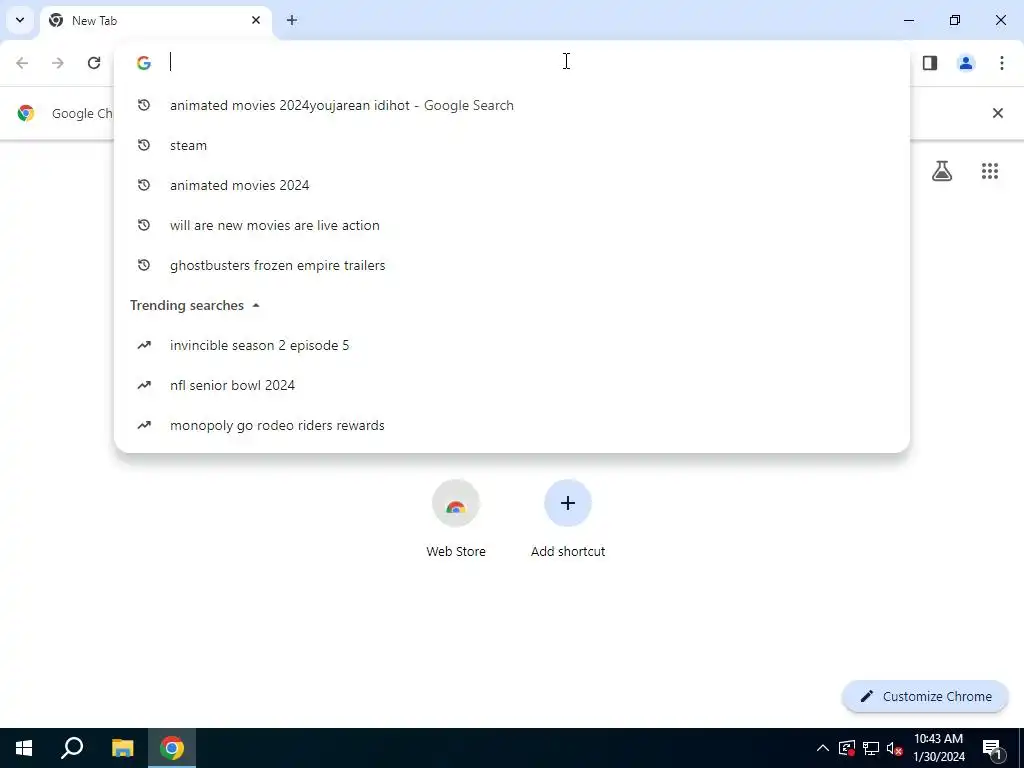The image size is (1024, 768).
Task: Select the 'steam' history suggestion
Action: click(x=512, y=145)
